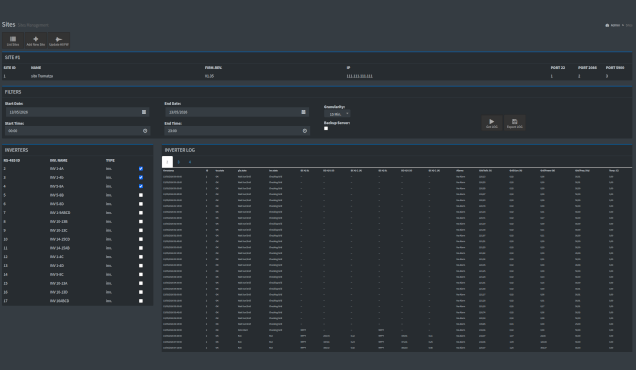Click into the End Time field
This screenshot has width=636, height=370.
(x=233, y=131)
